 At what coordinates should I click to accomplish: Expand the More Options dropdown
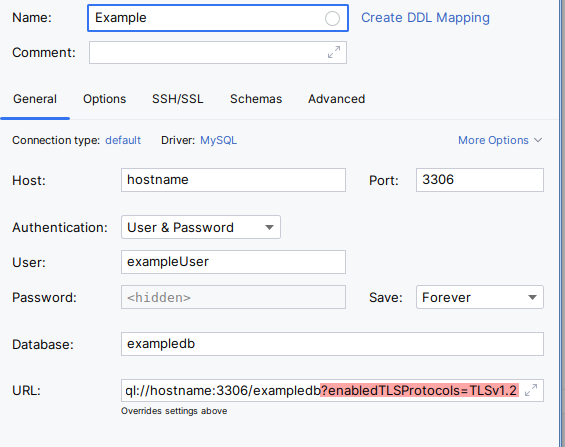[500, 140]
